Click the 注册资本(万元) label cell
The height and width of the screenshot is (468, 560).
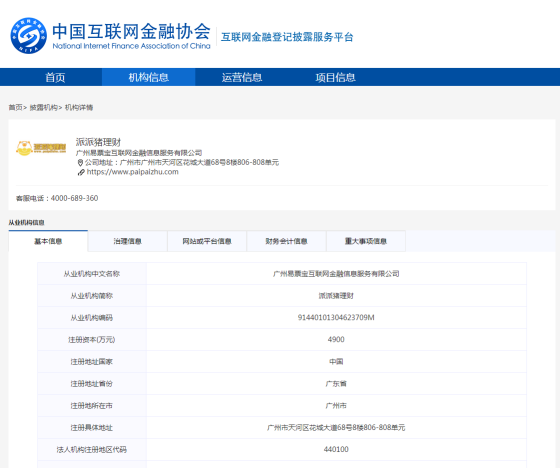(x=92, y=340)
